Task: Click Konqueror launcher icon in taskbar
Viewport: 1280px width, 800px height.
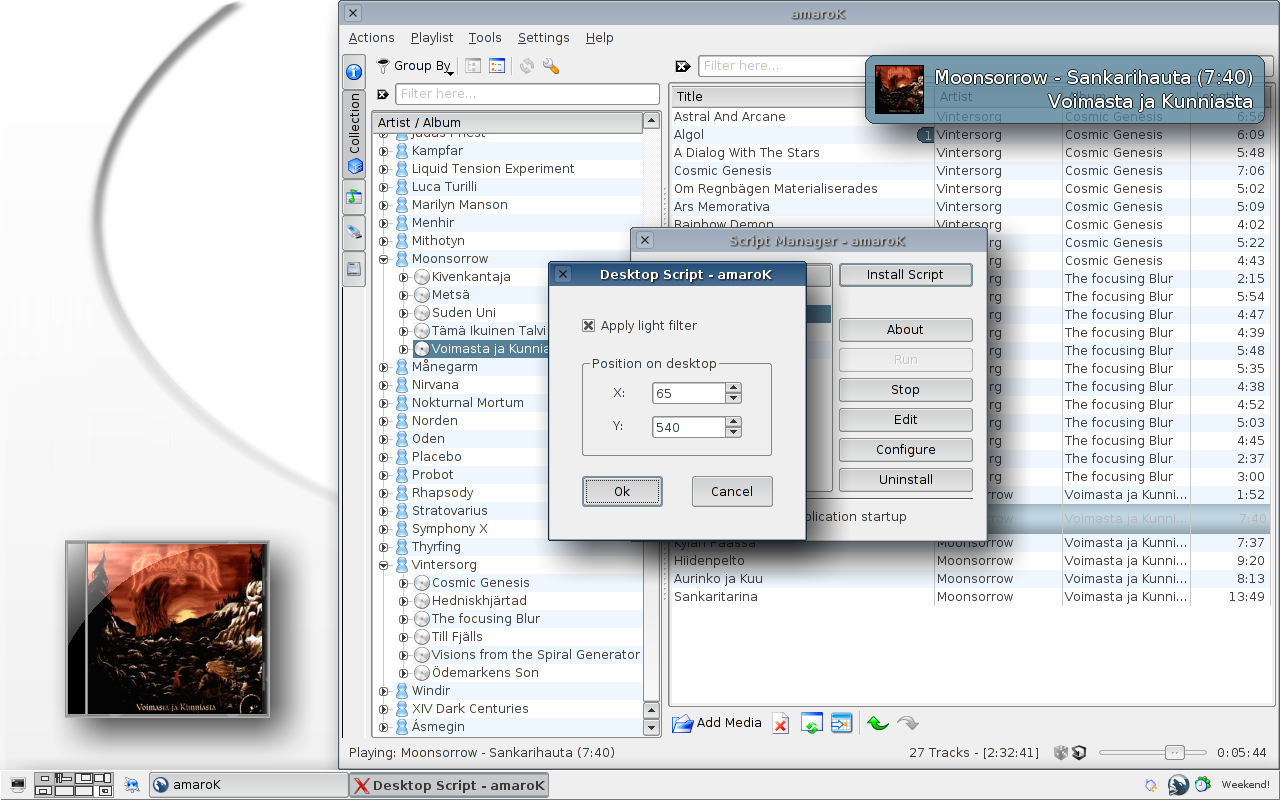Action: (x=132, y=785)
